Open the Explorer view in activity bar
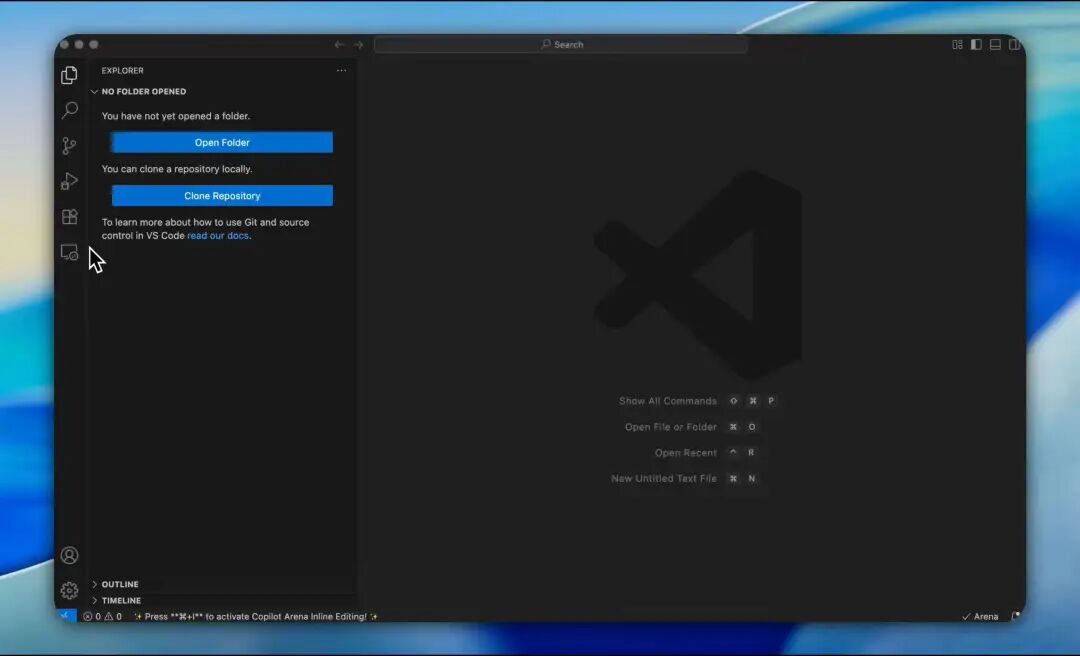Image resolution: width=1080 pixels, height=656 pixels. [69, 74]
